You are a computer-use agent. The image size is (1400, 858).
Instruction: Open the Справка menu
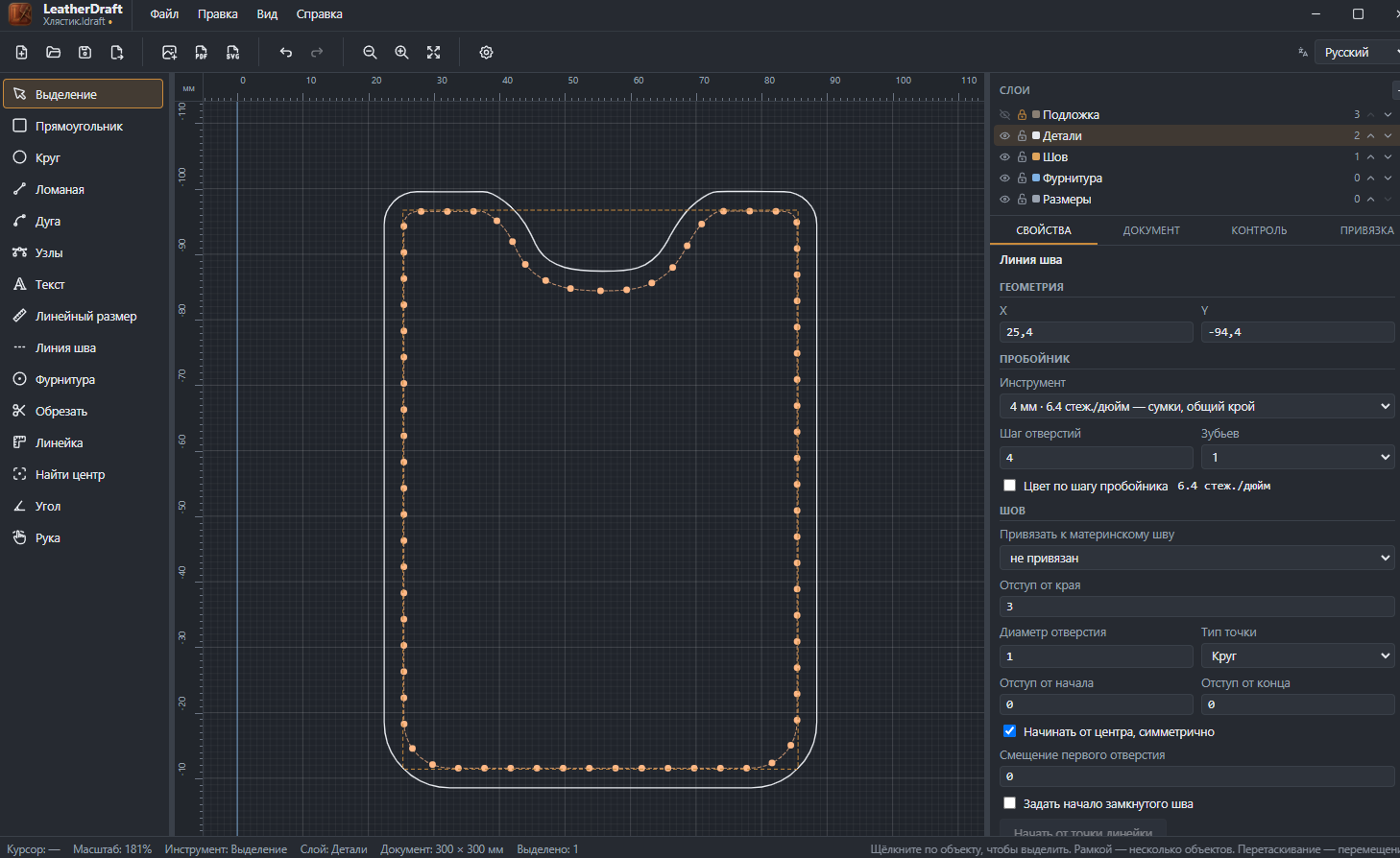coord(320,14)
